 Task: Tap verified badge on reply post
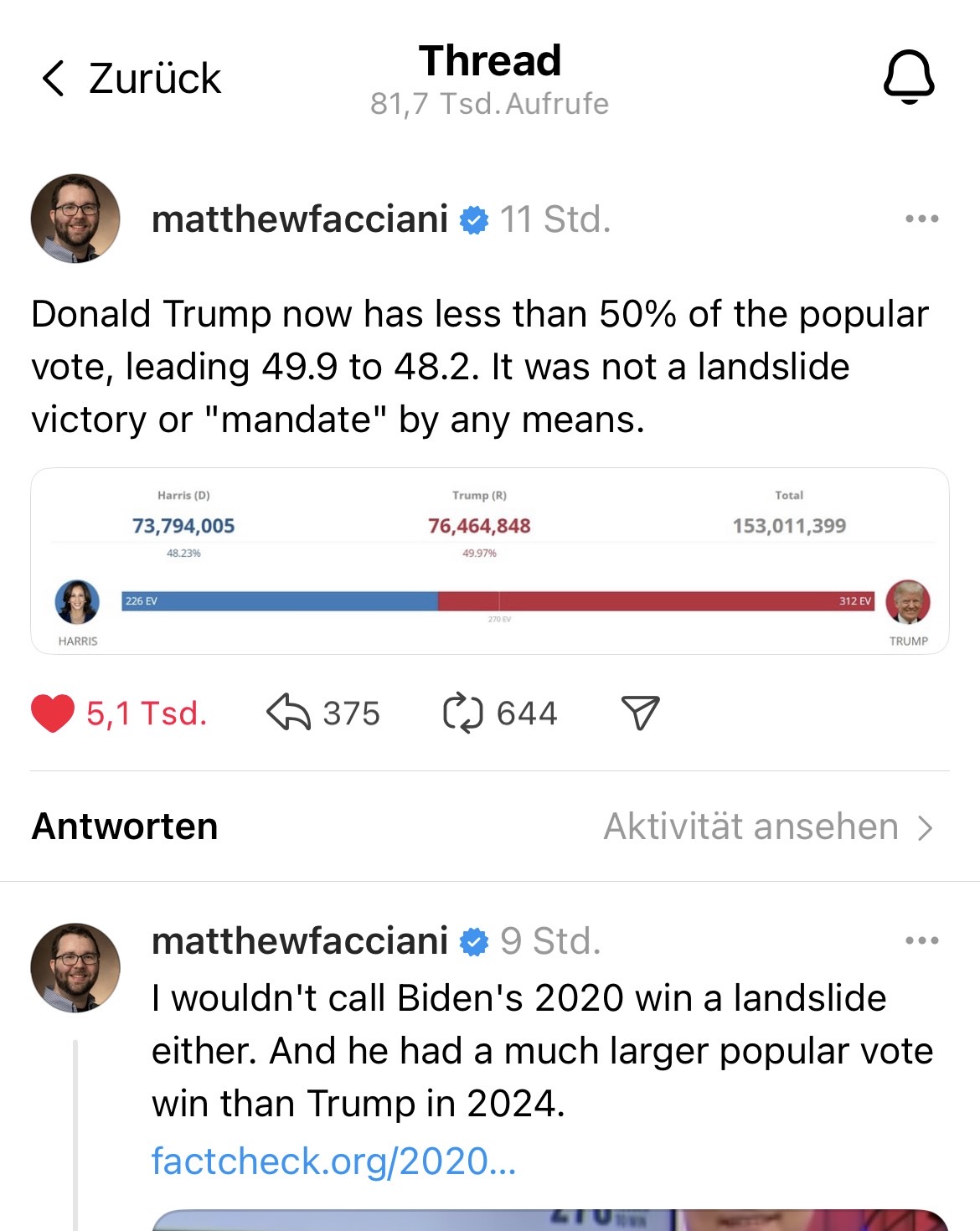(x=474, y=942)
